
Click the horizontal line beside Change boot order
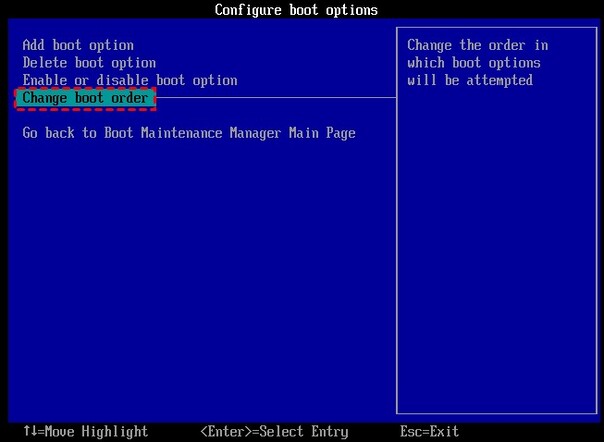click(x=275, y=98)
